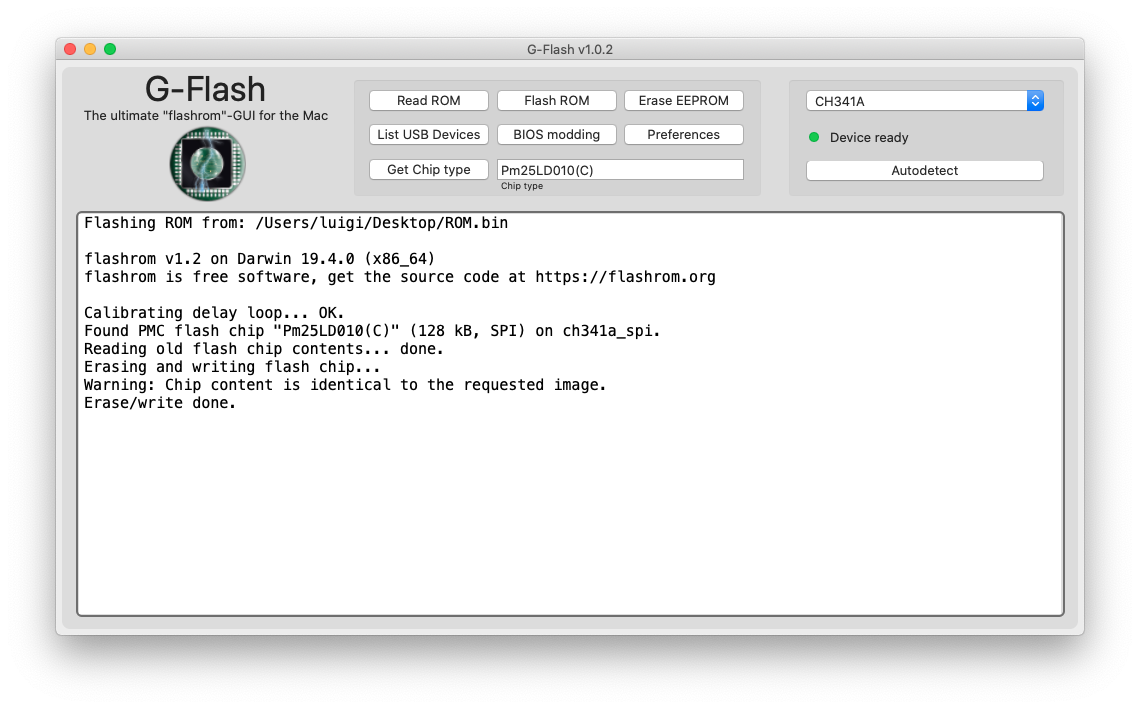Click Erase EEPROM button
Viewport: 1140px width, 709px height.
(x=683, y=100)
